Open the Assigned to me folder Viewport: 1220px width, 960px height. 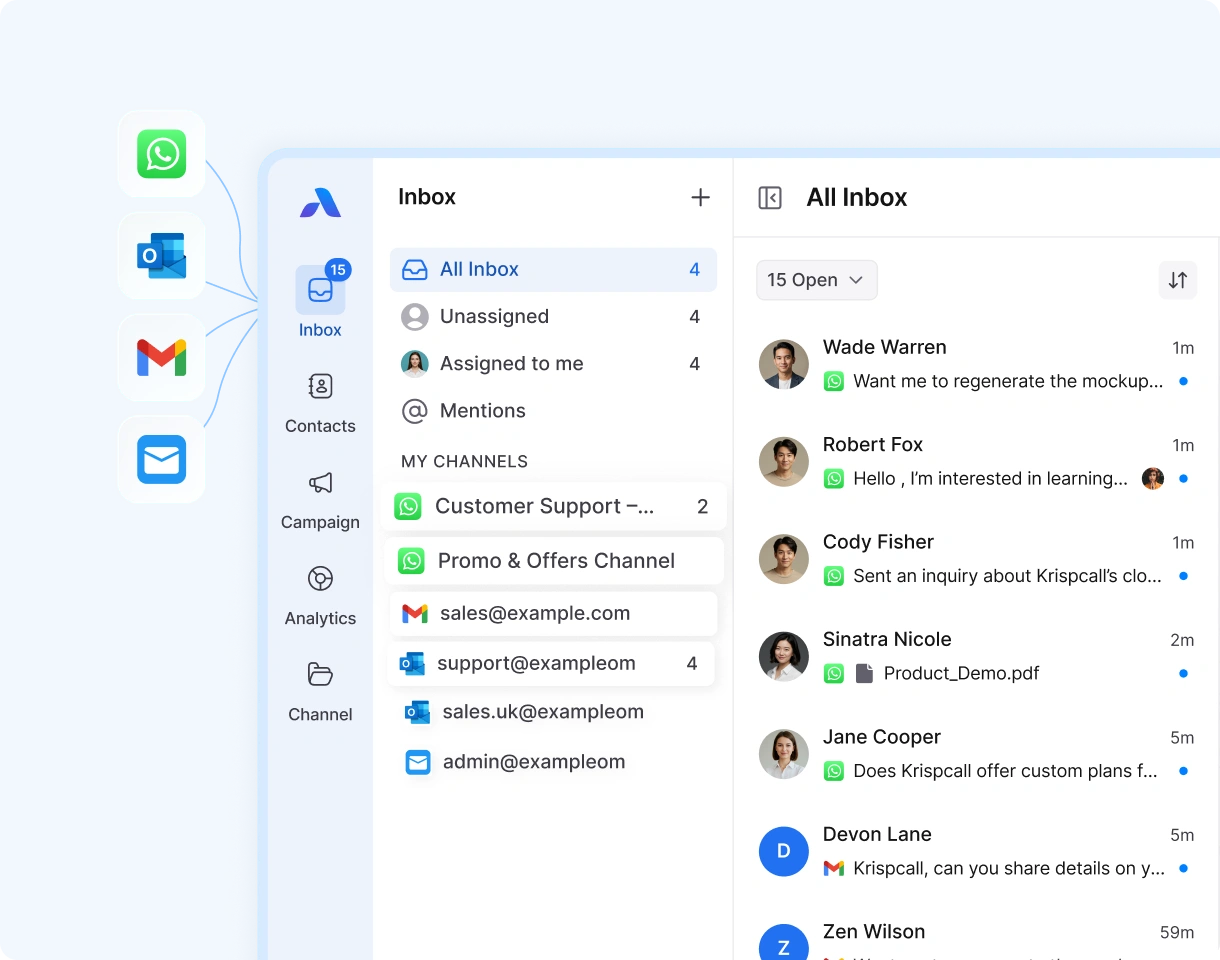pyautogui.click(x=552, y=364)
